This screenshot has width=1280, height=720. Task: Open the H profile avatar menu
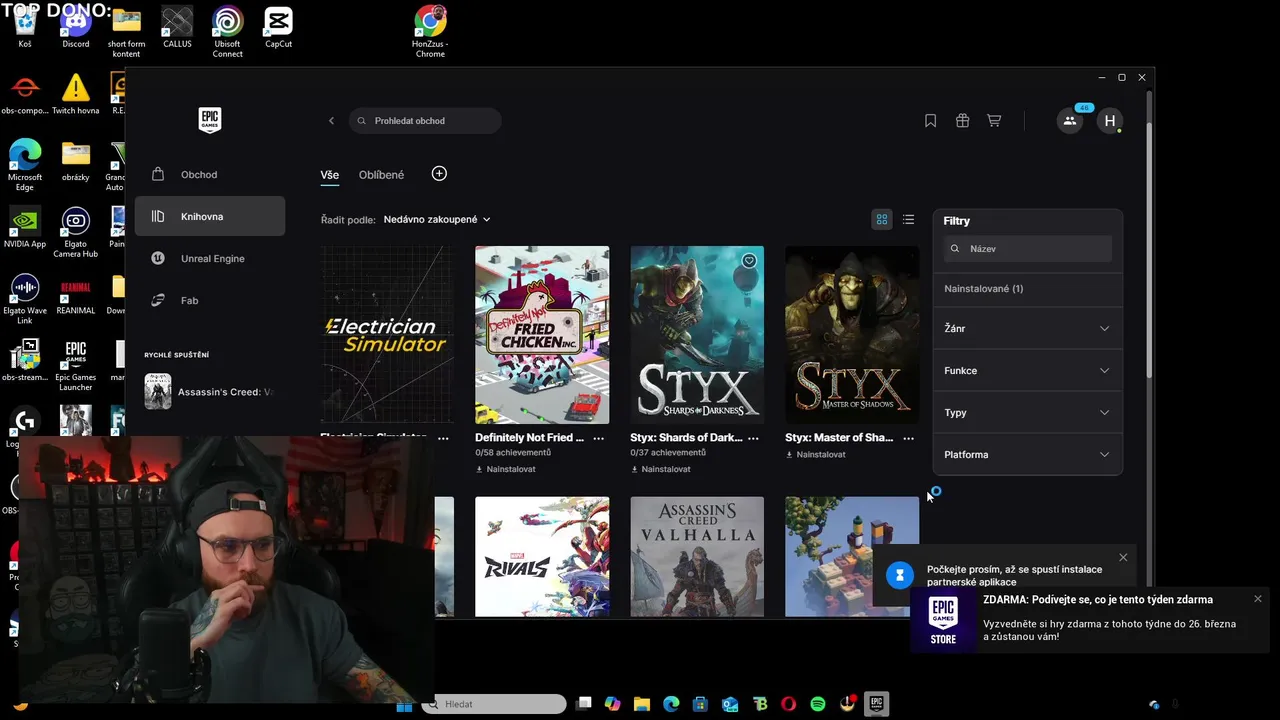(1109, 121)
